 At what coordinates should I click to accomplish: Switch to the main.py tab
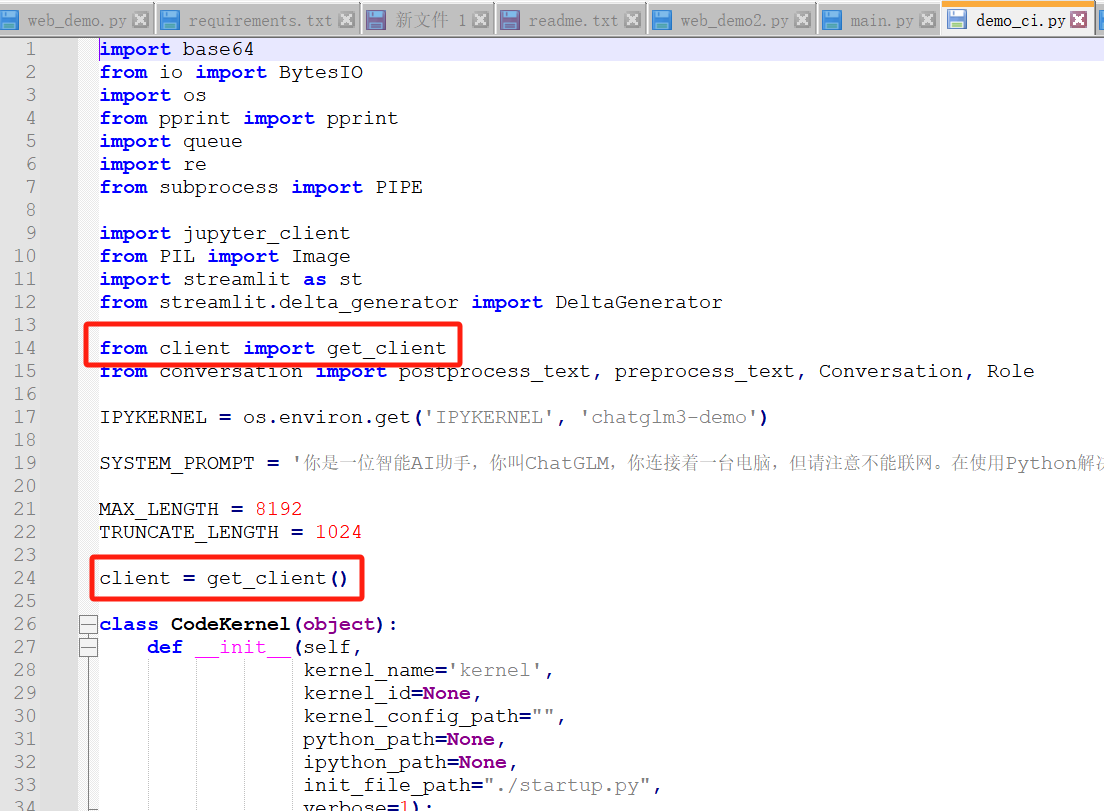pyautogui.click(x=881, y=20)
